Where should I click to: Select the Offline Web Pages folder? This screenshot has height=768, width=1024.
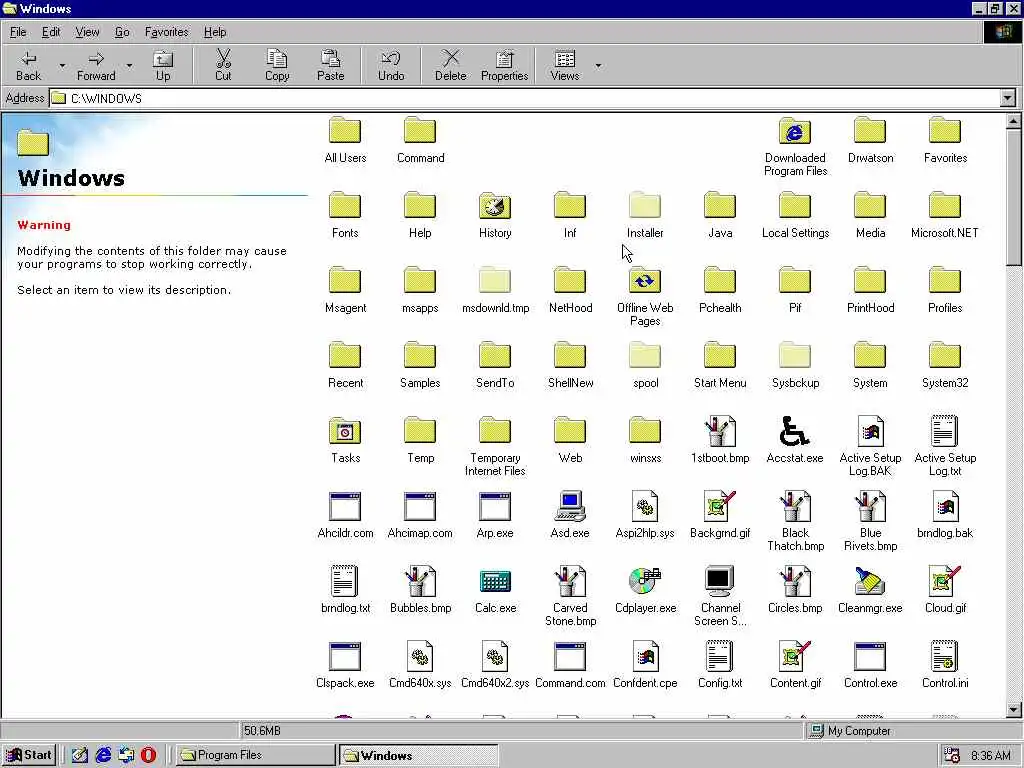pyautogui.click(x=645, y=281)
